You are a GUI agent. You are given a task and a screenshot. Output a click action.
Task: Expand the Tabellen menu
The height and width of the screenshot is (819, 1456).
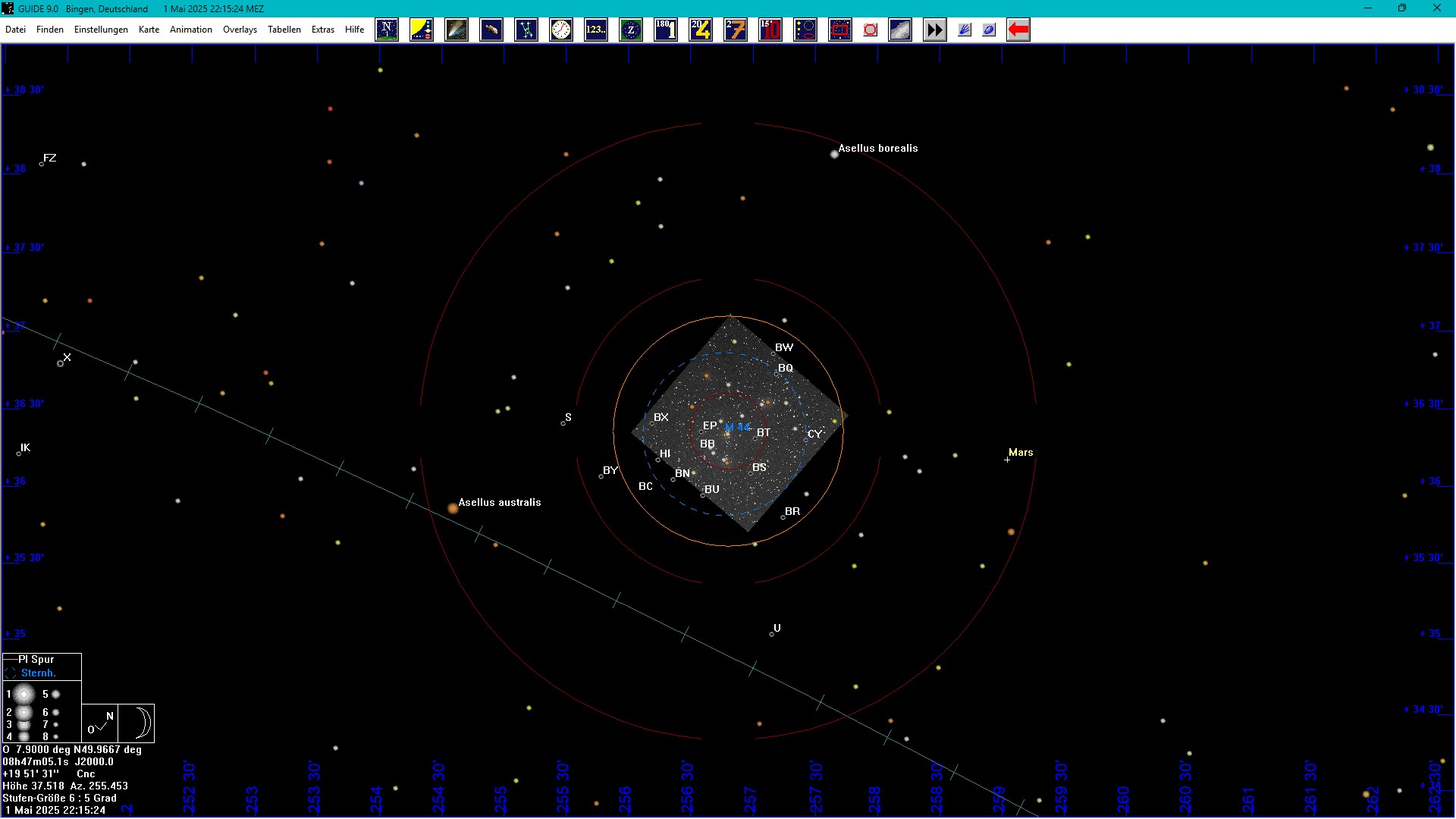click(x=284, y=30)
